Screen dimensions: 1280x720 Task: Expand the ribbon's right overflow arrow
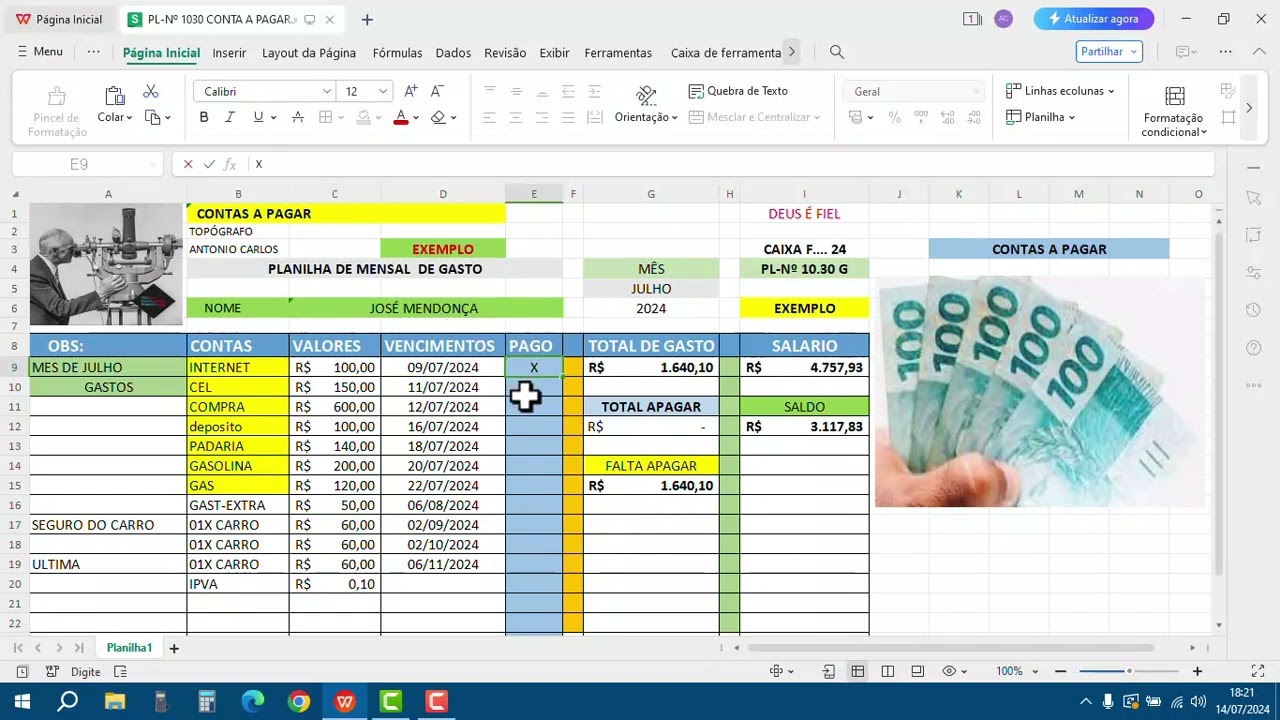1248,108
